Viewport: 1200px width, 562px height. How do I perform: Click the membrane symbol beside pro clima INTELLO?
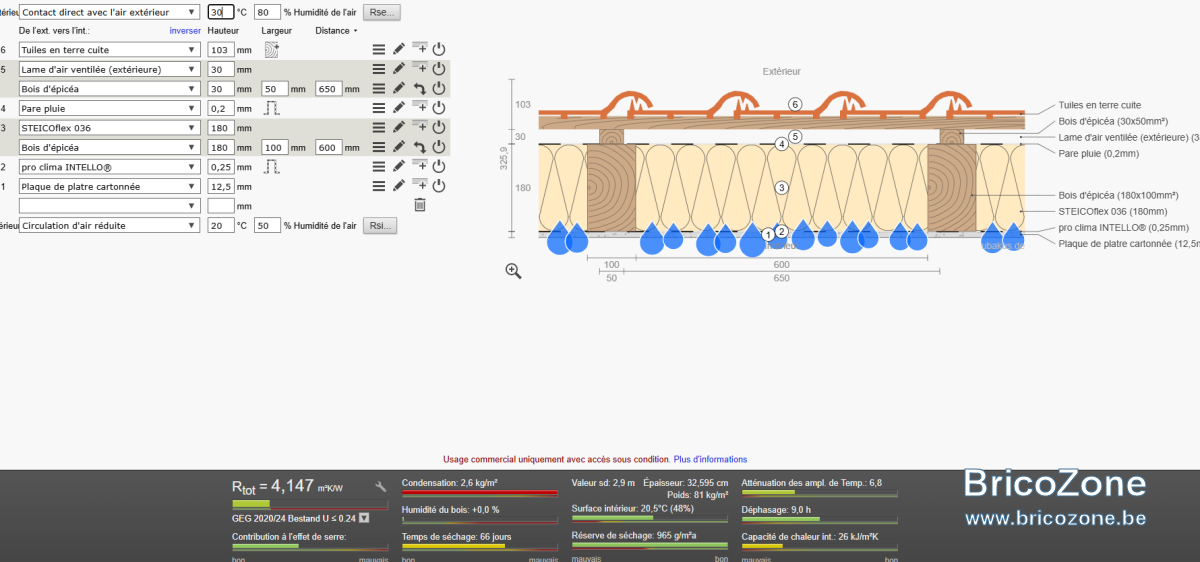click(271, 166)
